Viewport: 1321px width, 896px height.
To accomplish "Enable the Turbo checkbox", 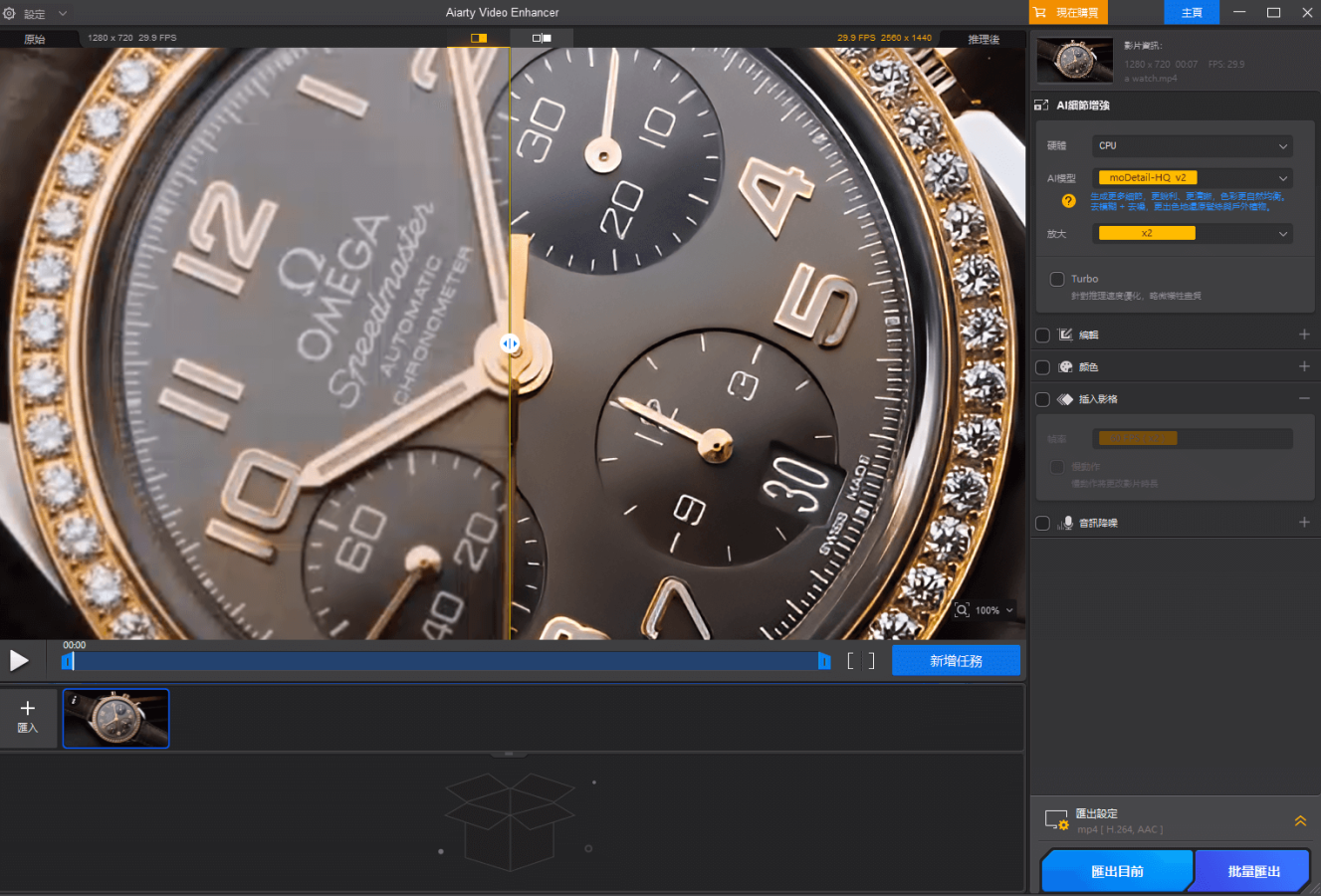I will [1057, 279].
